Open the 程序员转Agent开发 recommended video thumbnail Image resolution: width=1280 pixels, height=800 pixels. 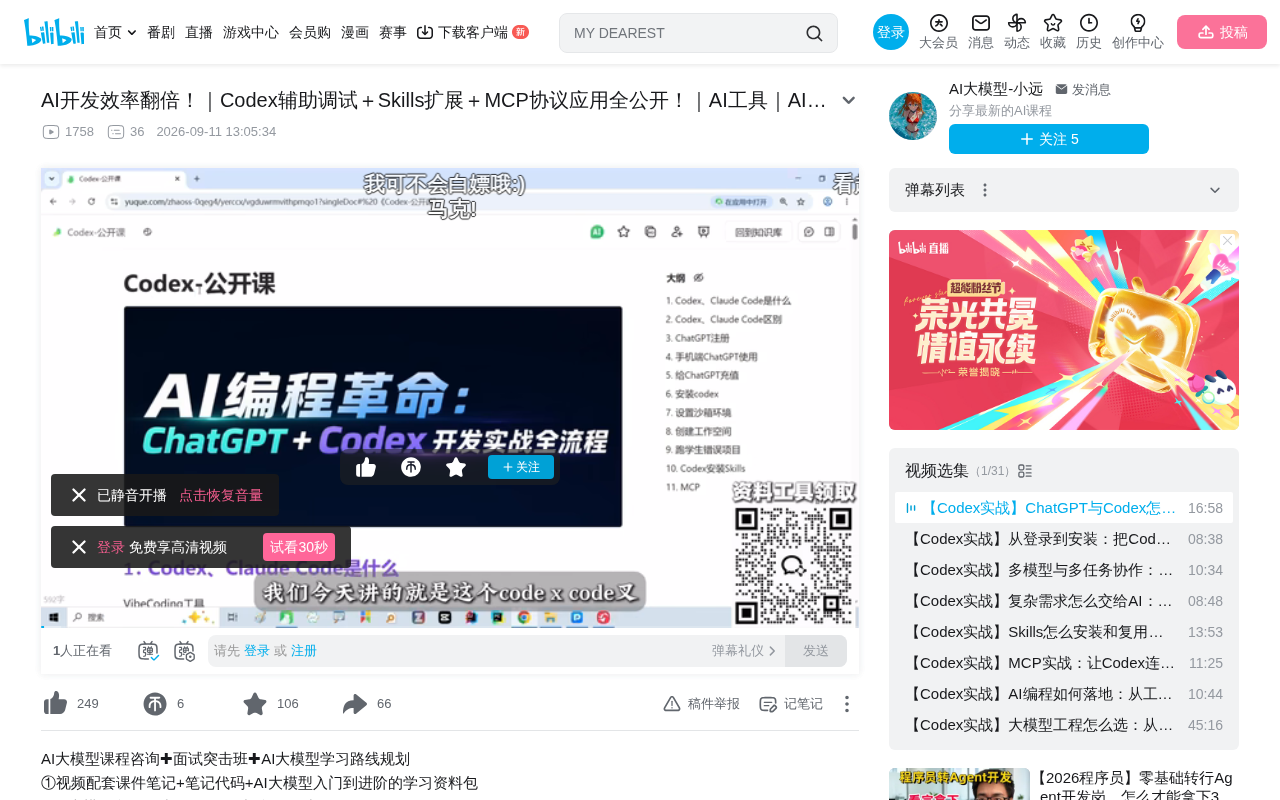(x=959, y=784)
